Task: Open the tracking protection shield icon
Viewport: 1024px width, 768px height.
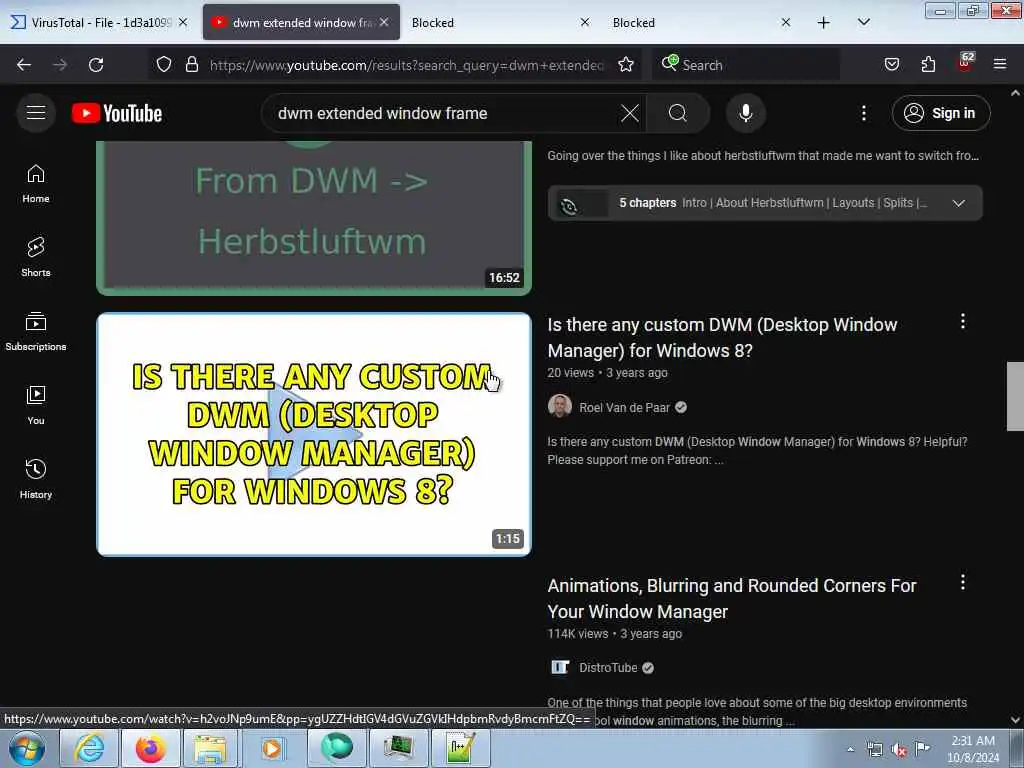Action: 164,65
